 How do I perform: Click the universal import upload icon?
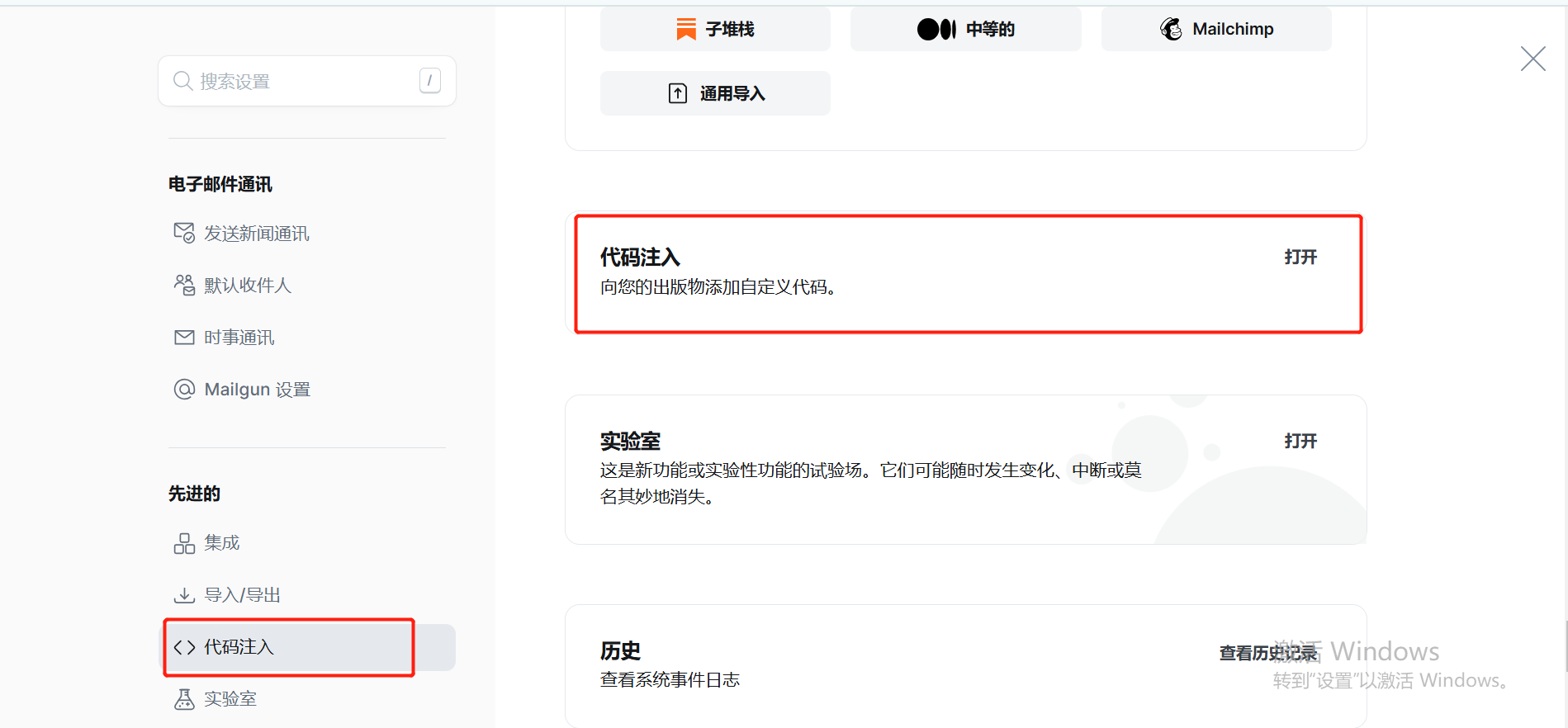coord(678,93)
